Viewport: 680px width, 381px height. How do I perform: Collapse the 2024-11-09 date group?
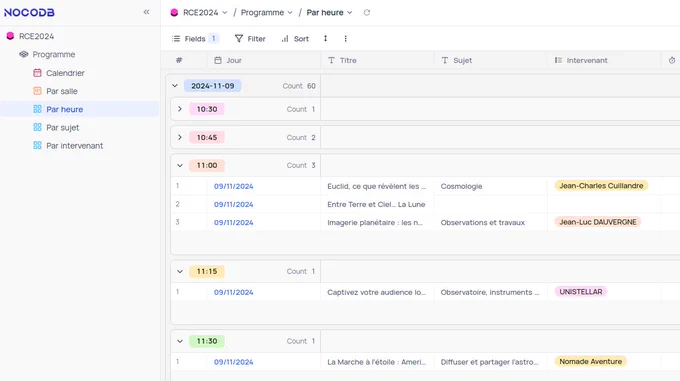coord(175,86)
